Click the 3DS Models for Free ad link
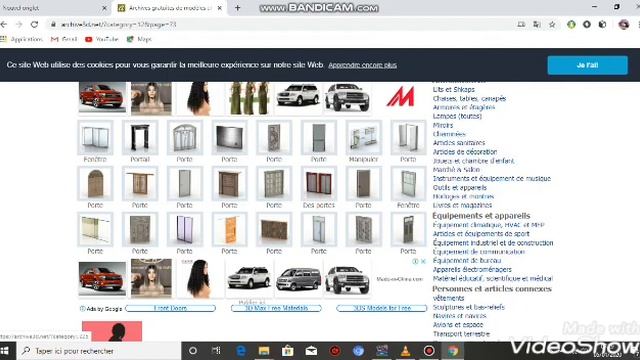 pyautogui.click(x=382, y=308)
